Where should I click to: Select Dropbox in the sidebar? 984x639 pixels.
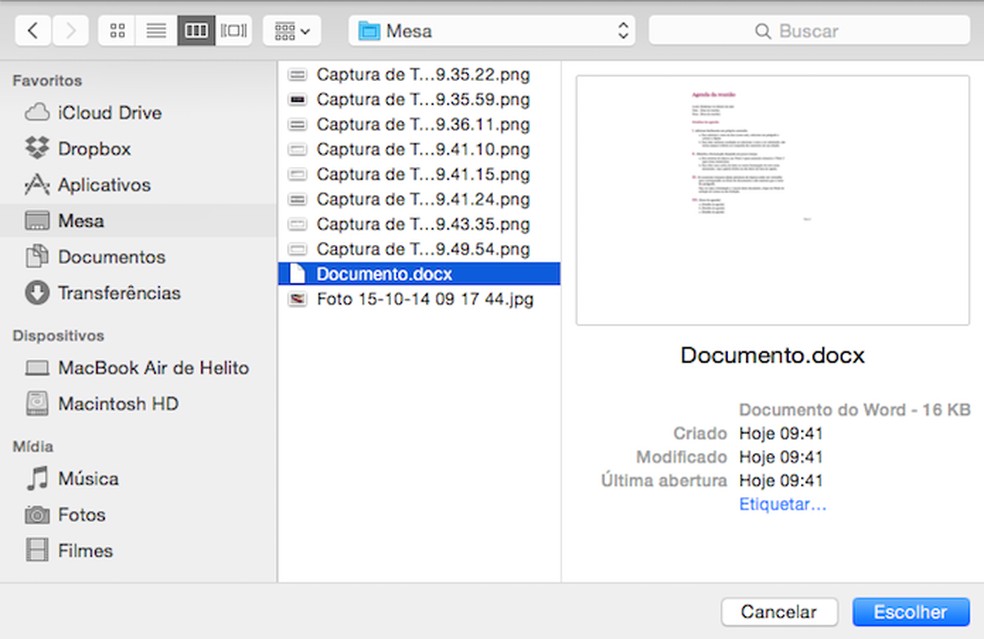[x=94, y=149]
